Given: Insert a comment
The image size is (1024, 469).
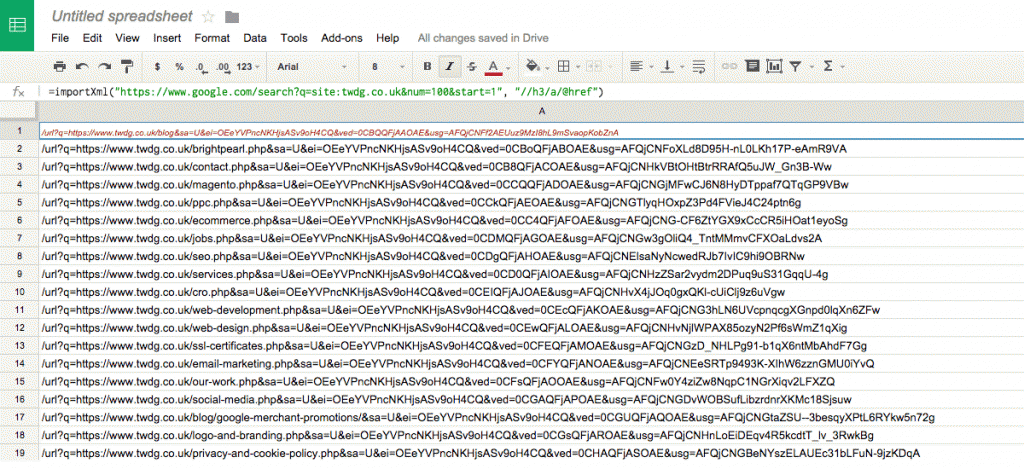Looking at the screenshot, I should [x=752, y=67].
